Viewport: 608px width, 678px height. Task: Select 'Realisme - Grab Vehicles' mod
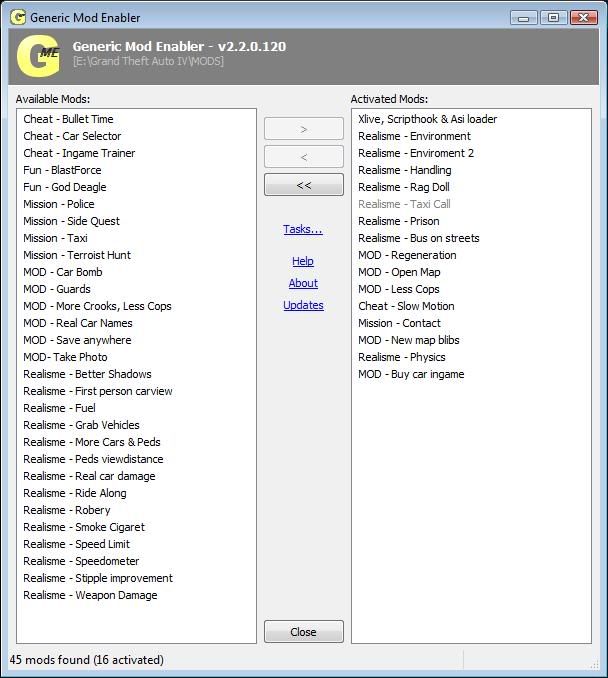[x=81, y=425]
